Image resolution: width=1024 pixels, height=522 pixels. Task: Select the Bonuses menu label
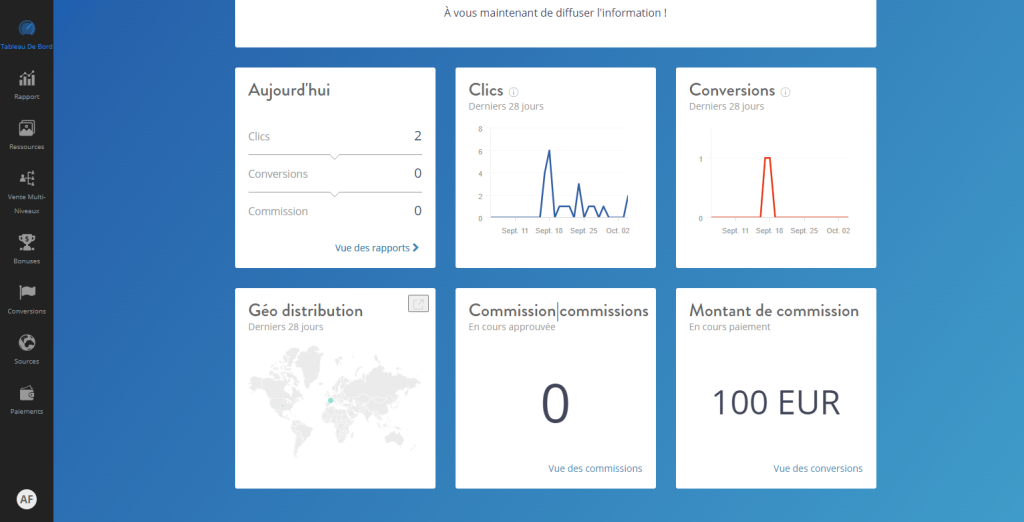pos(27,261)
